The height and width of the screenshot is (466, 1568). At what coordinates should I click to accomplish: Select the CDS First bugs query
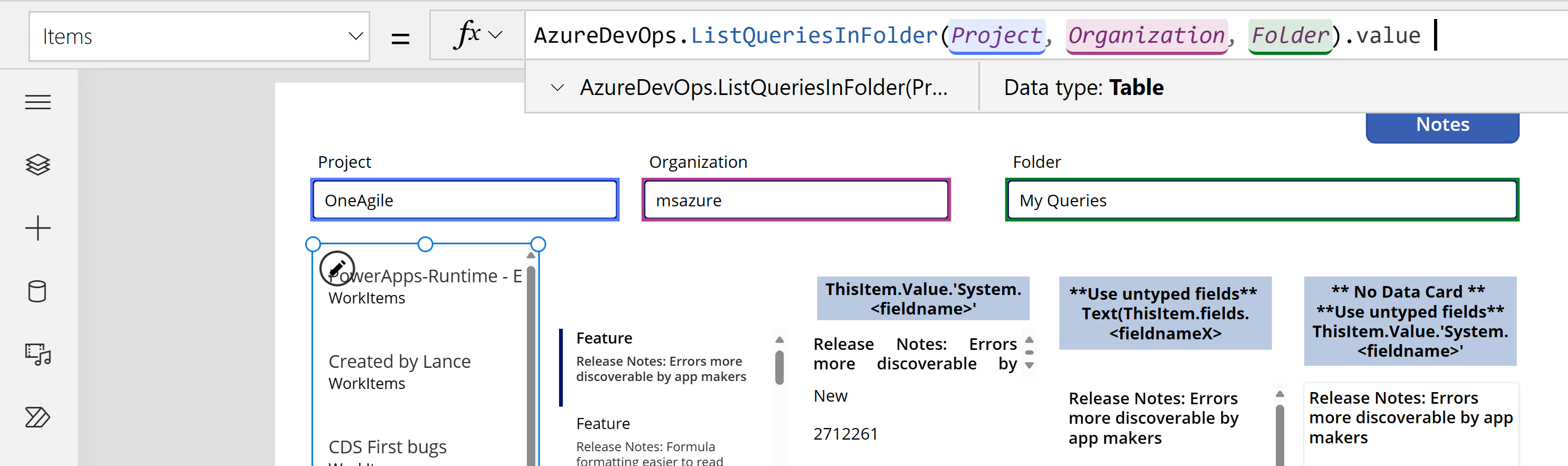click(388, 448)
